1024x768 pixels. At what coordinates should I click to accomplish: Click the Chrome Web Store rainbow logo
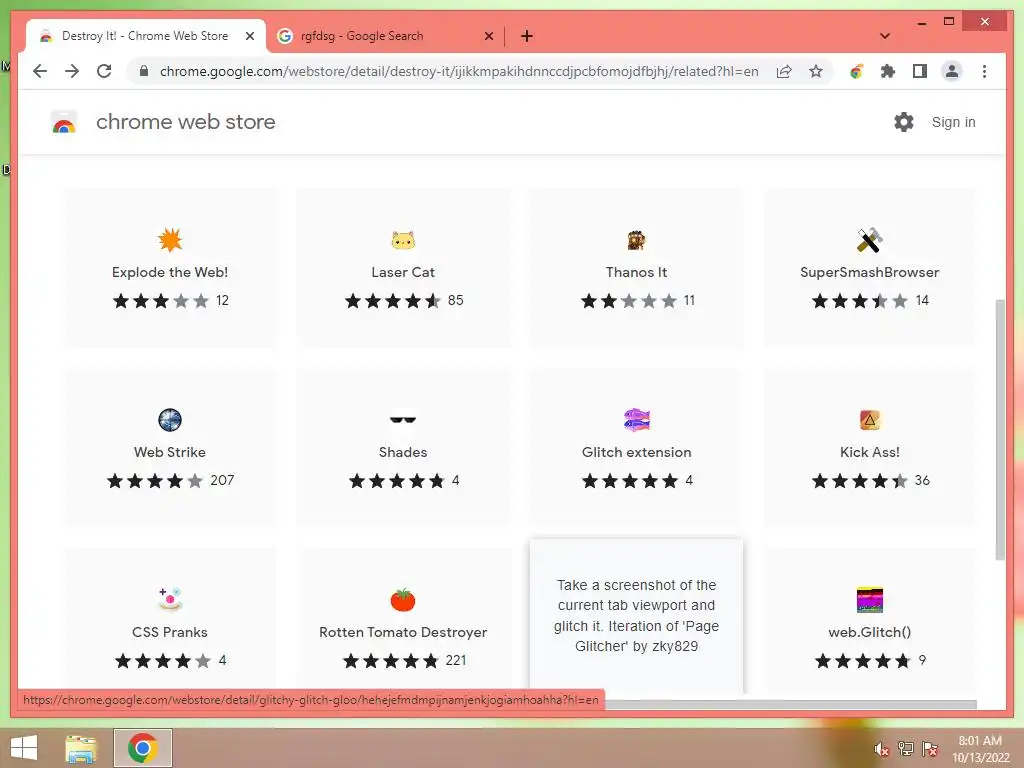click(x=64, y=122)
